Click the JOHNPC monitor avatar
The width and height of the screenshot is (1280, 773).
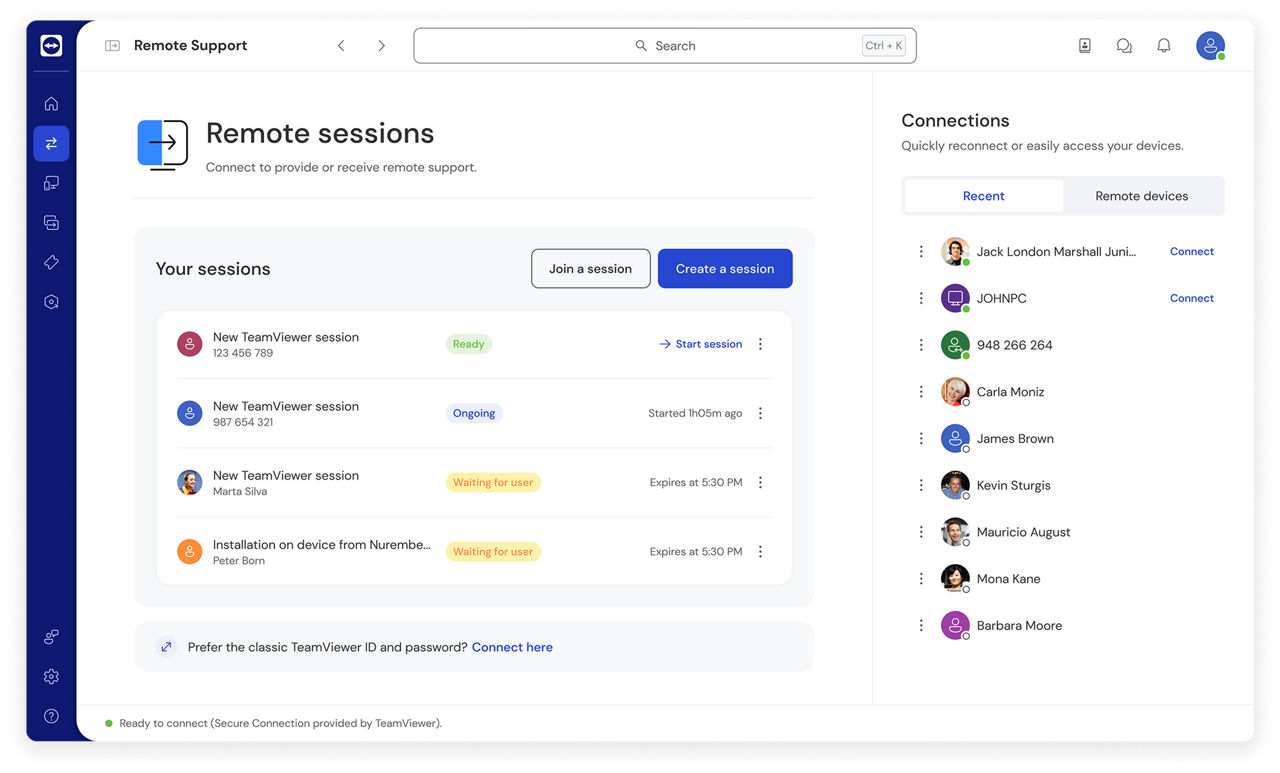pyautogui.click(x=955, y=298)
